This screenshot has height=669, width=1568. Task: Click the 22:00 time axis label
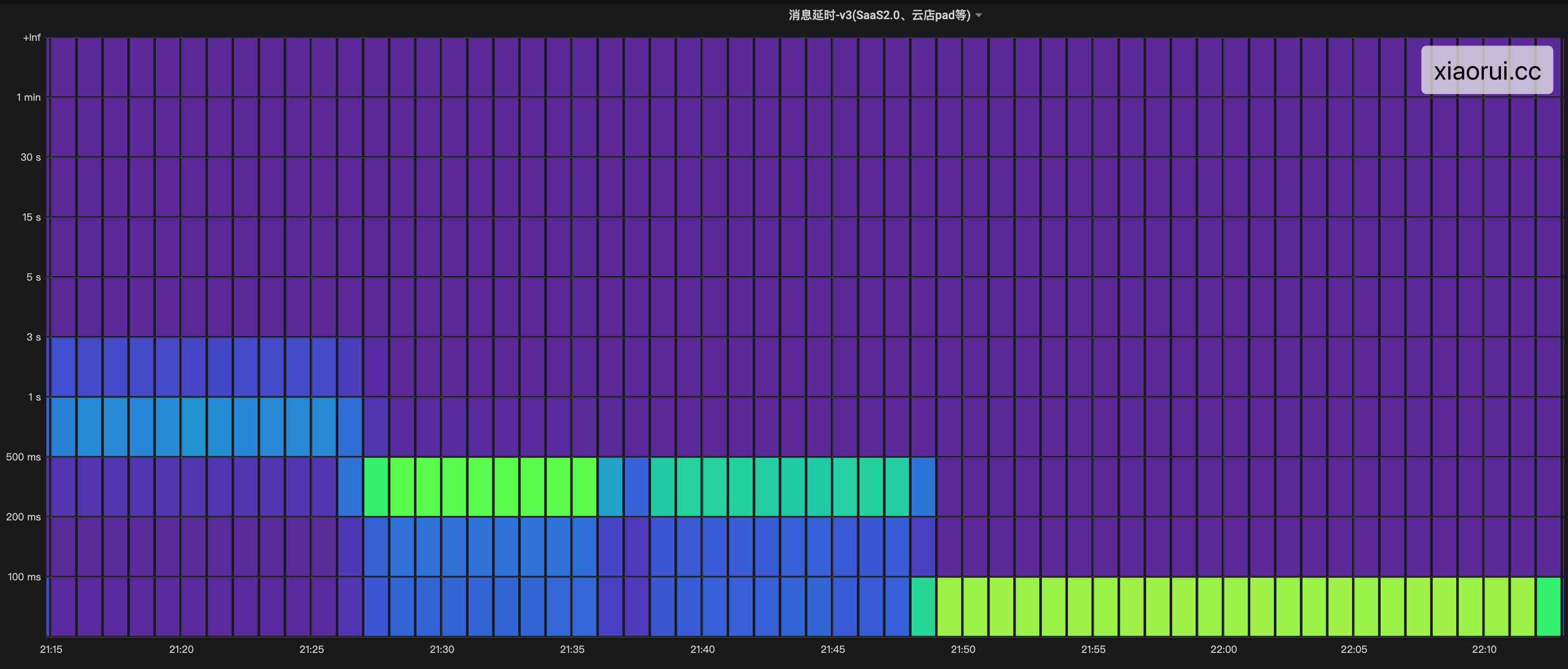coord(1224,649)
